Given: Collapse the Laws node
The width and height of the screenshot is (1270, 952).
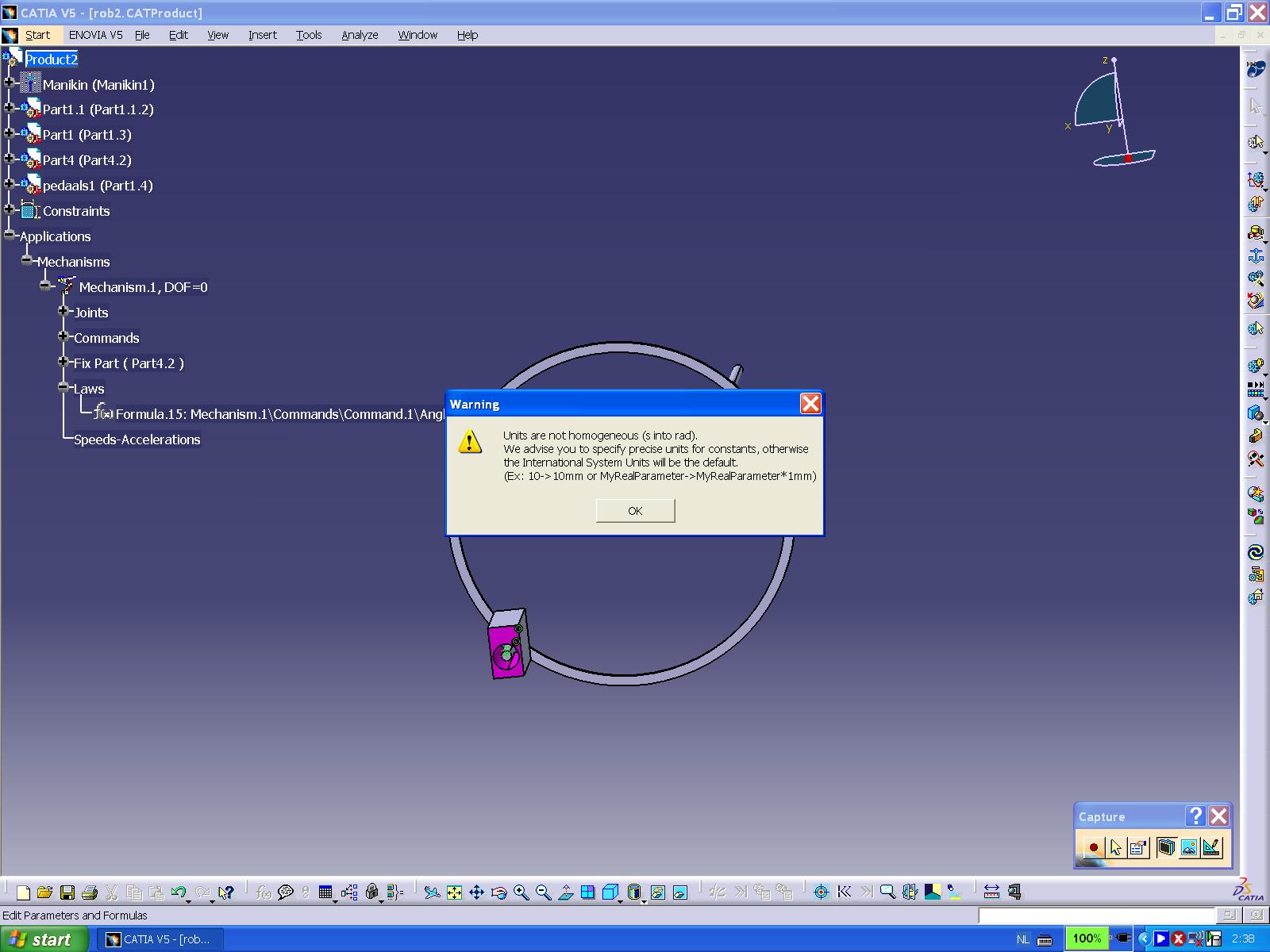Looking at the screenshot, I should pyautogui.click(x=63, y=387).
